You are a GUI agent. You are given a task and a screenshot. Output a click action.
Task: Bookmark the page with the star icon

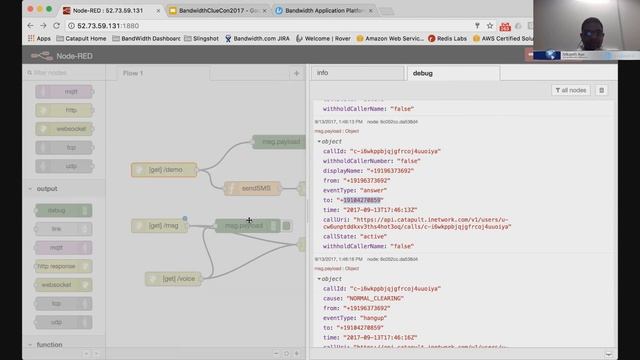490,26
